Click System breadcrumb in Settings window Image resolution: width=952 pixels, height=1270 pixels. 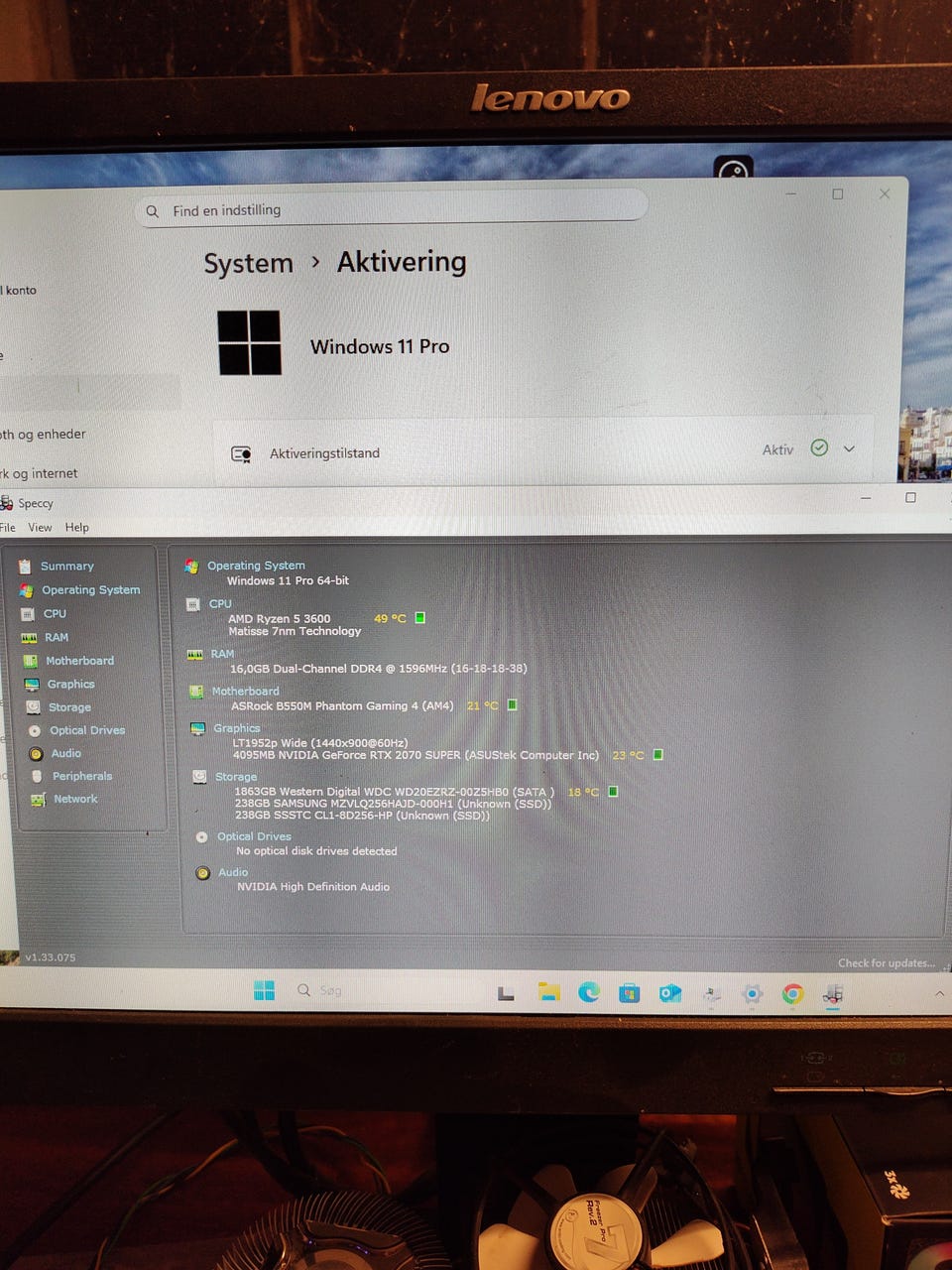[x=248, y=263]
